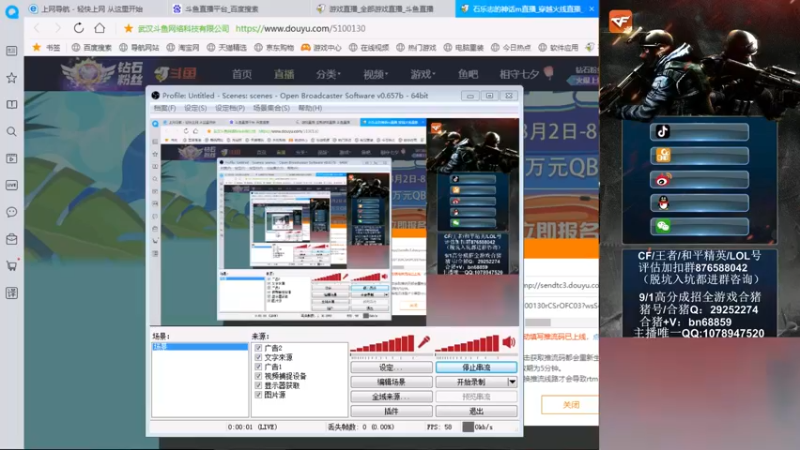Screen dimensions: 800x450
Task: Toggle the 视频捕捉设备 source checkbox
Action: (x=258, y=376)
